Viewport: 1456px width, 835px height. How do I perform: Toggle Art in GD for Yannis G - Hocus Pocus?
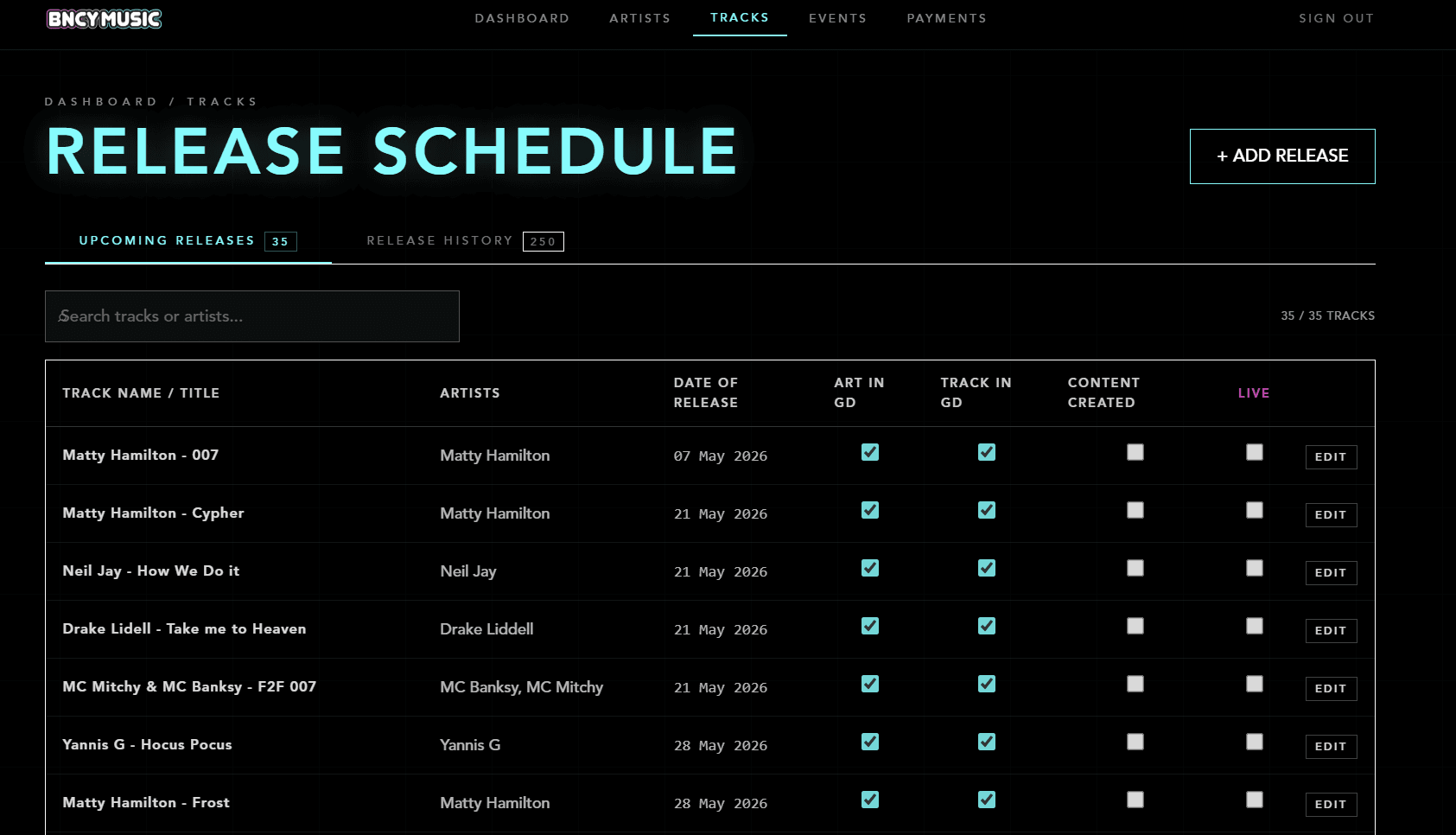pos(870,742)
